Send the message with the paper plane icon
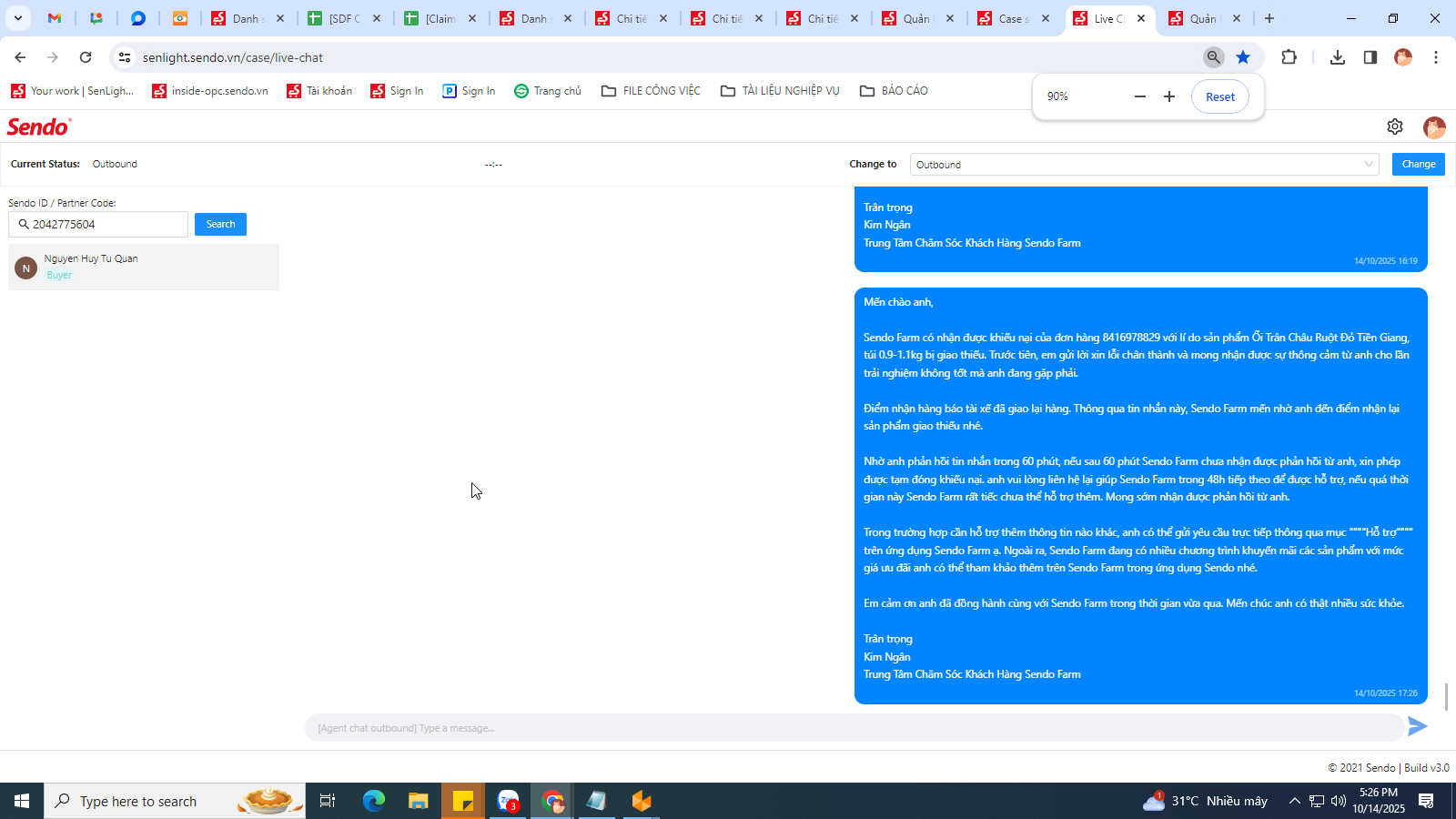1456x819 pixels. [1418, 726]
